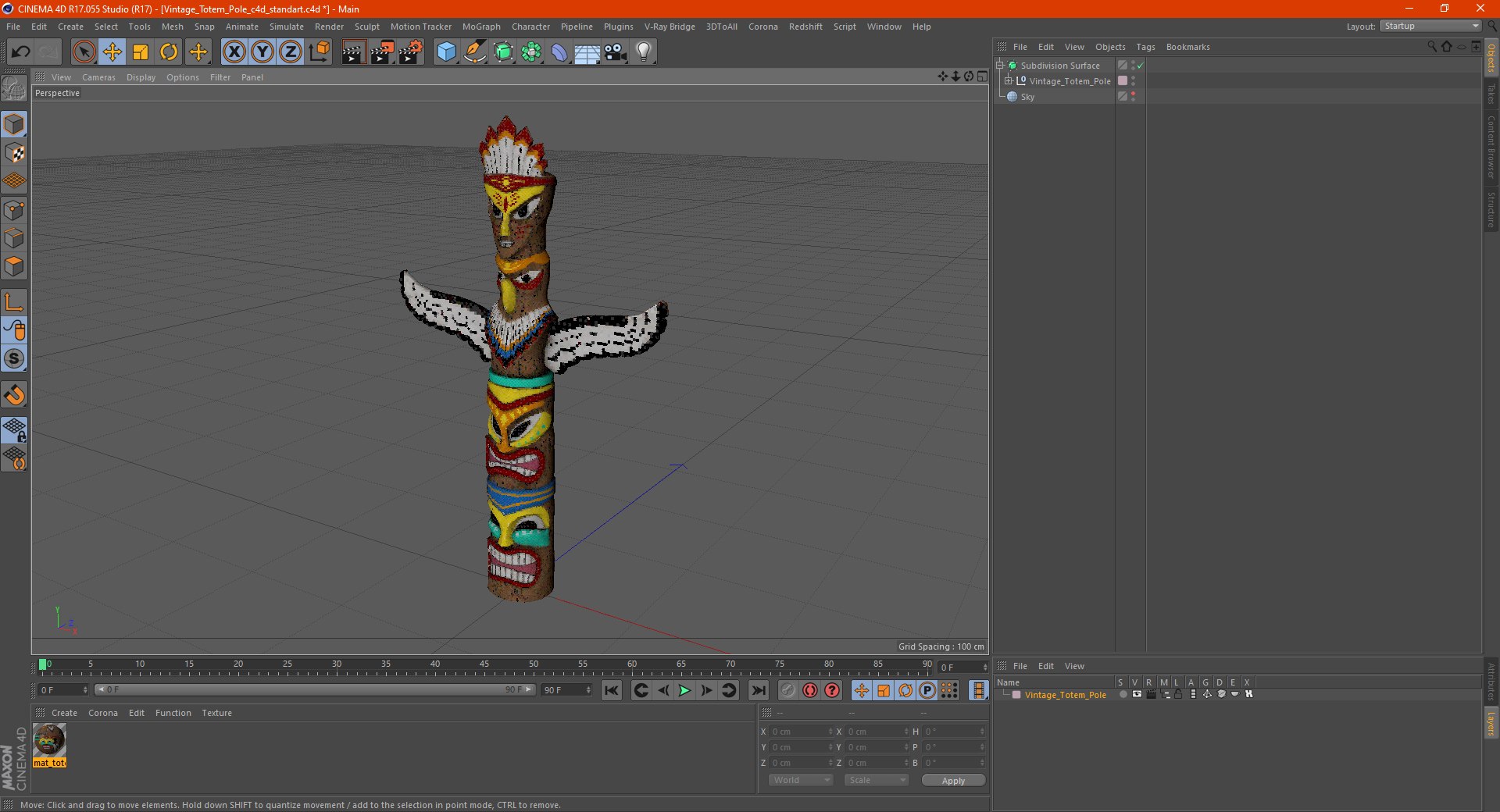This screenshot has width=1500, height=812.
Task: Click the Cube primitive icon
Action: [x=446, y=52]
